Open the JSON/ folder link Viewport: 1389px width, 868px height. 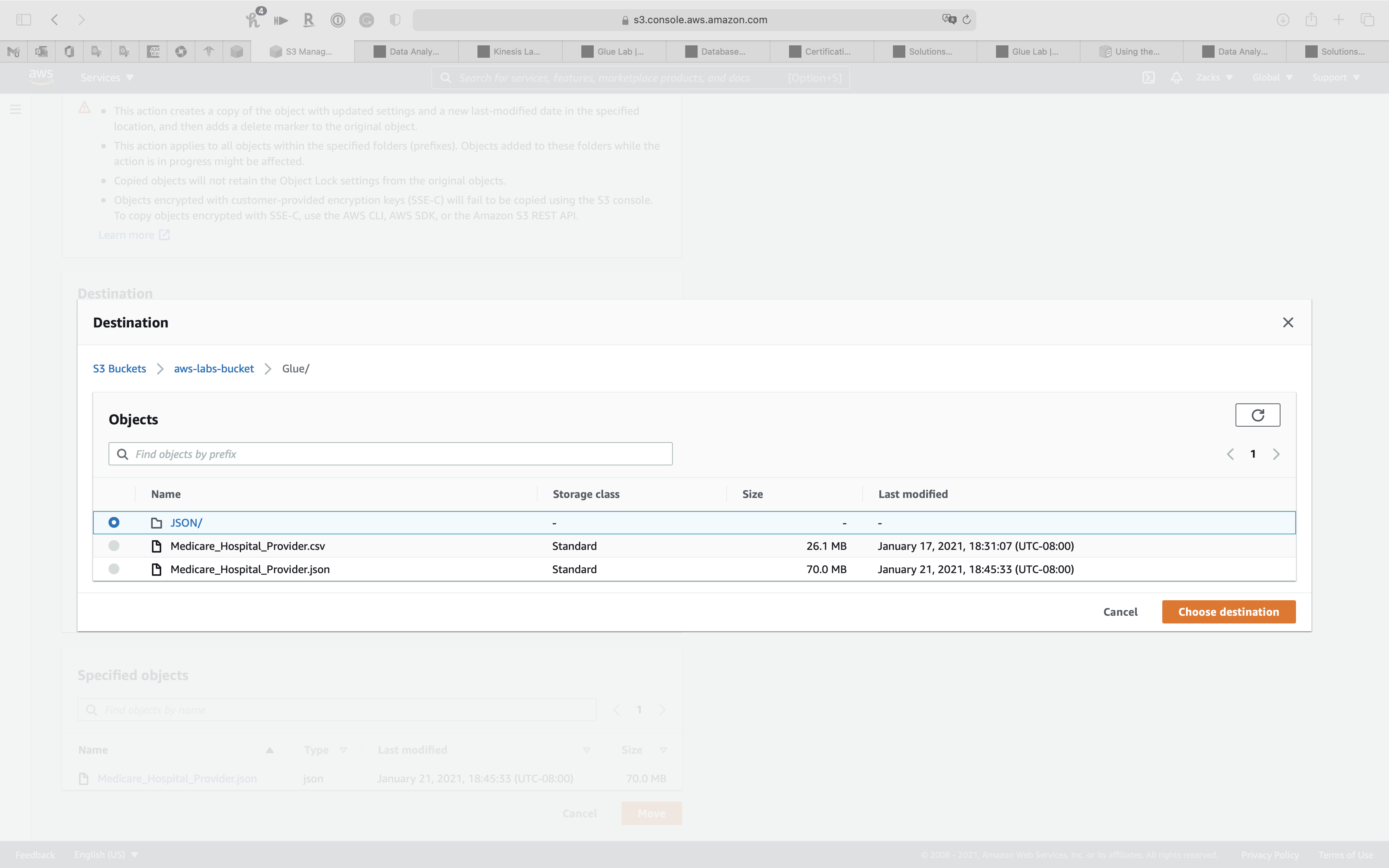186,523
